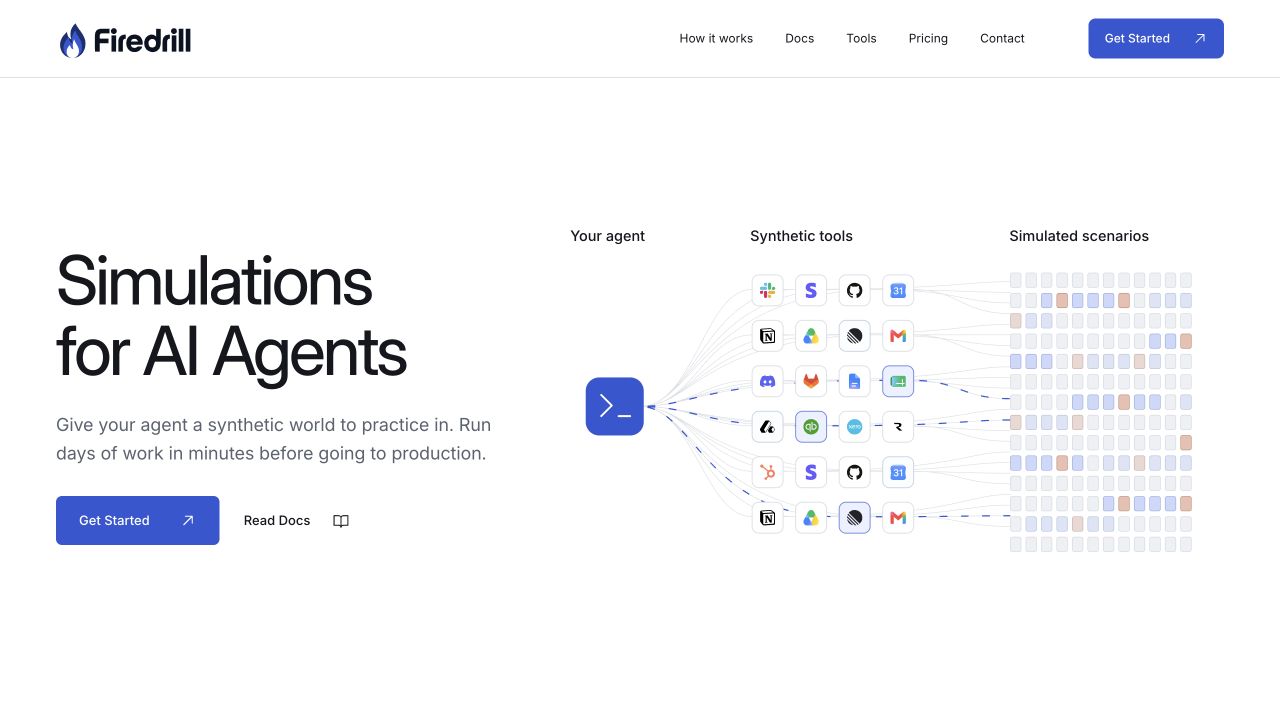1280x720 pixels.
Task: Select the Gmail icon beside highlighted Linear
Action: (898, 517)
